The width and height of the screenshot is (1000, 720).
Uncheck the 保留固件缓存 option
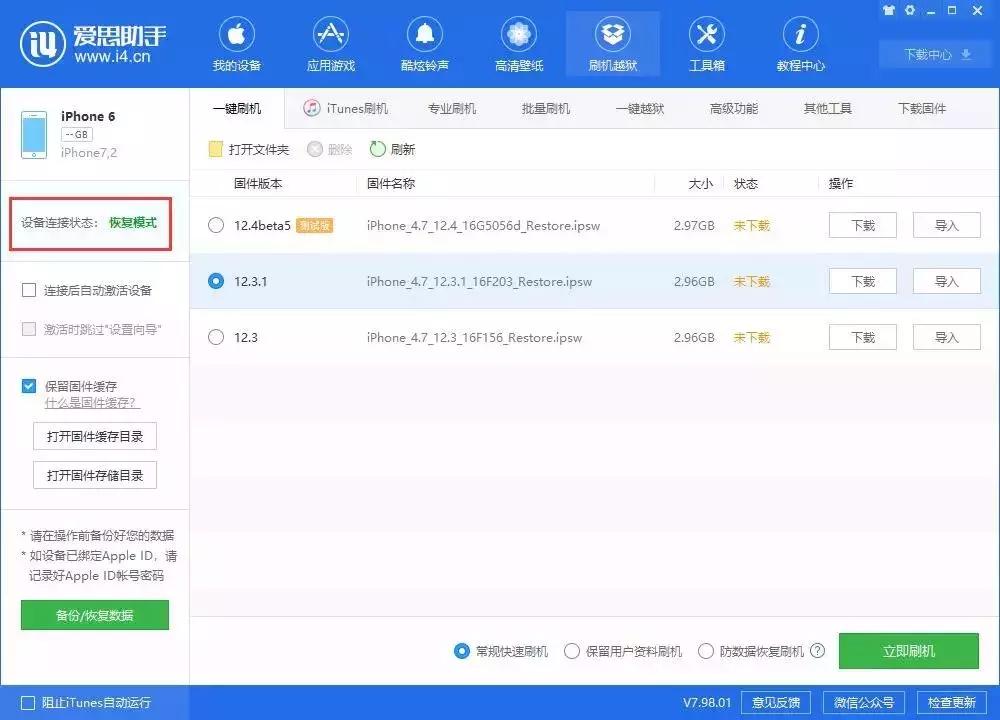point(28,386)
